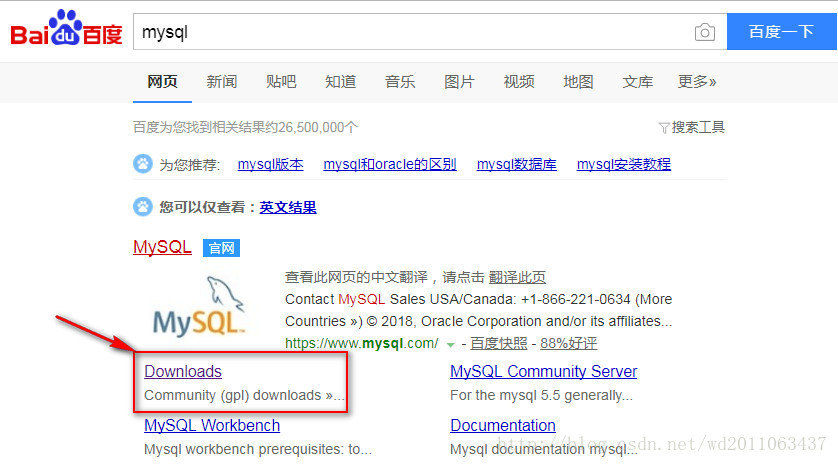
Task: Open camera image search icon
Action: pyautogui.click(x=704, y=32)
